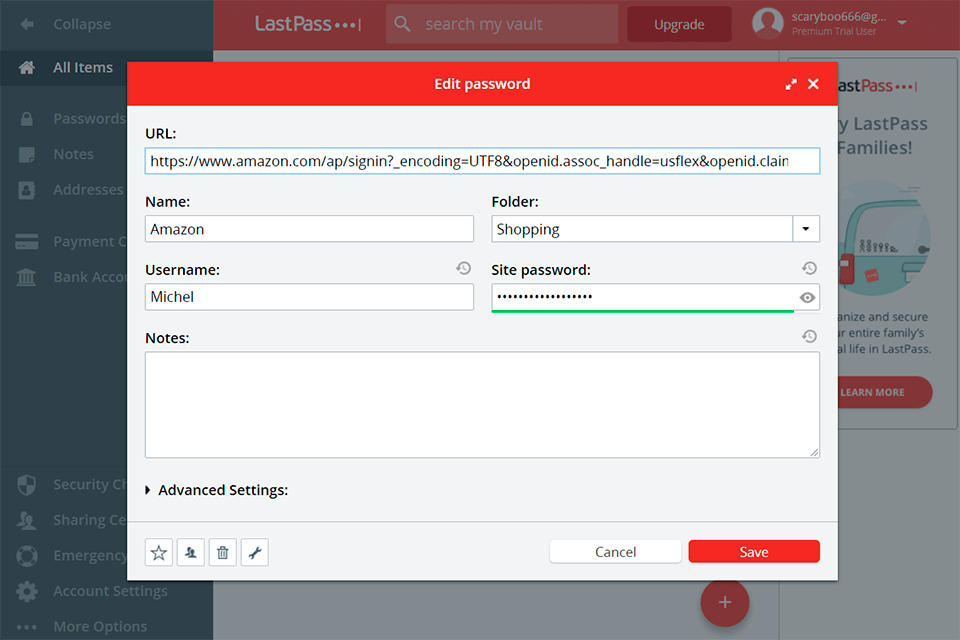This screenshot has width=960, height=640.
Task: Click the Upgrade button
Action: pos(679,24)
